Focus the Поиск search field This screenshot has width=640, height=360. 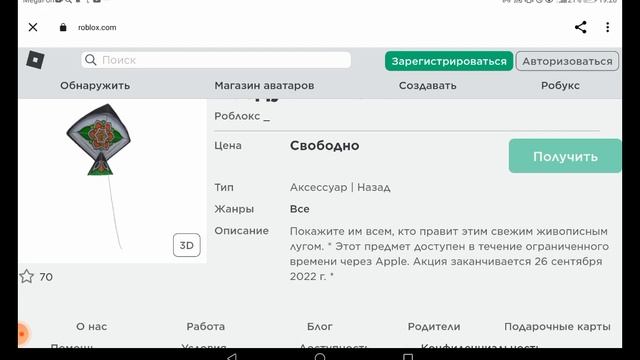[216, 60]
